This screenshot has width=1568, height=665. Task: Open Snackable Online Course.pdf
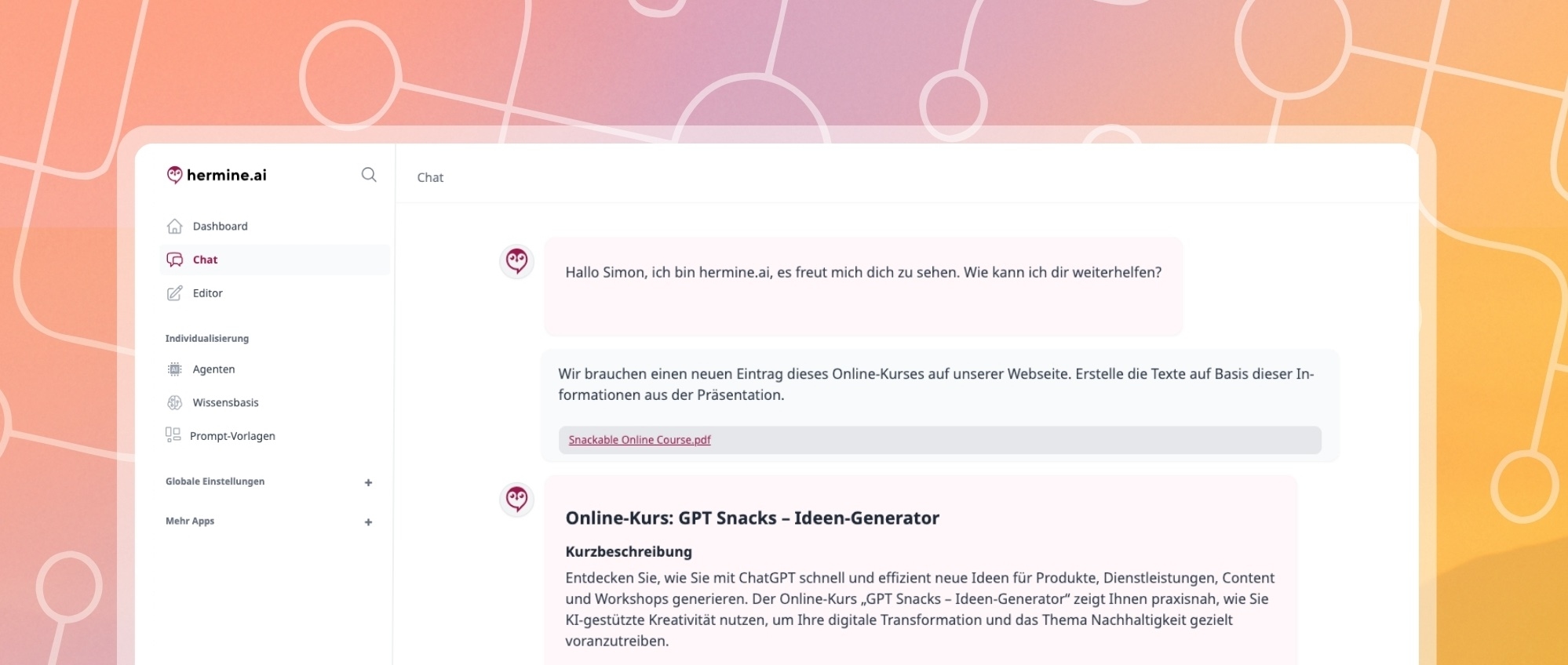click(x=639, y=439)
